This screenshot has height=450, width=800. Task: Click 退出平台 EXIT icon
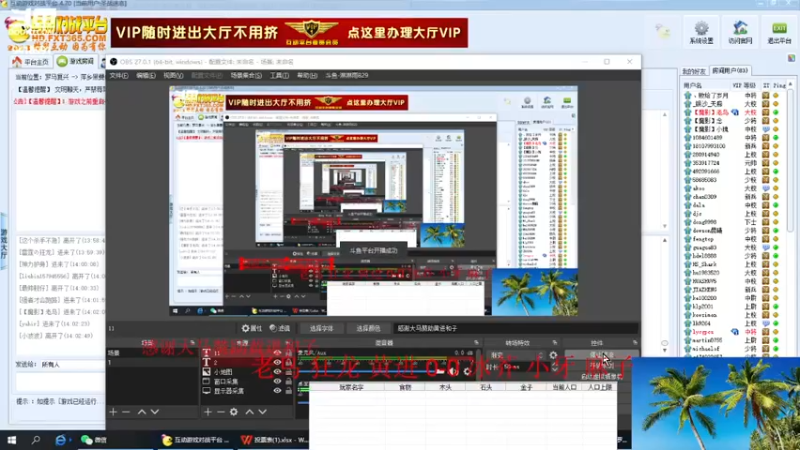pyautogui.click(x=779, y=32)
